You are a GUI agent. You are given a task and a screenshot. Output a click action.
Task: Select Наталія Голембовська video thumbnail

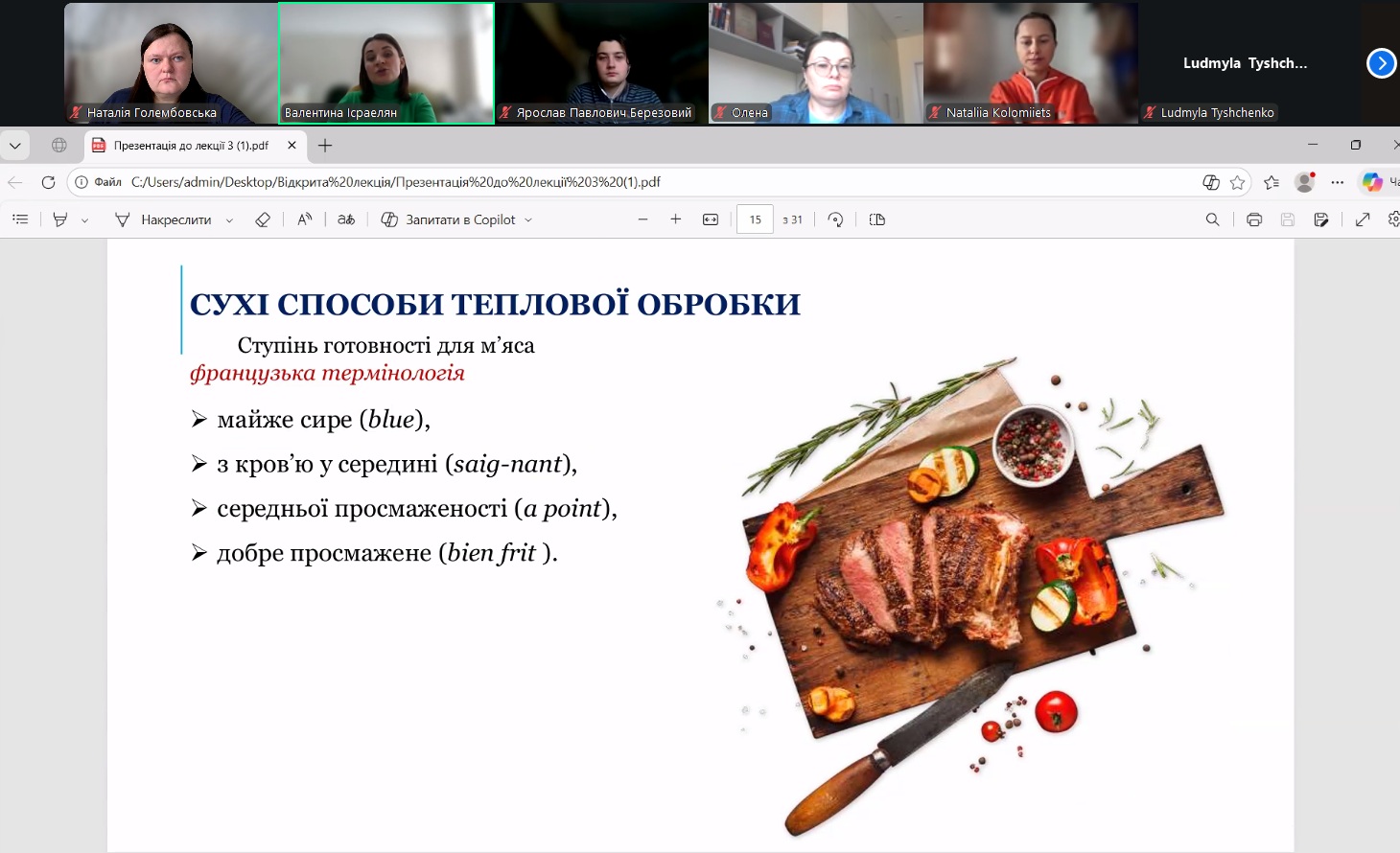coord(171,63)
